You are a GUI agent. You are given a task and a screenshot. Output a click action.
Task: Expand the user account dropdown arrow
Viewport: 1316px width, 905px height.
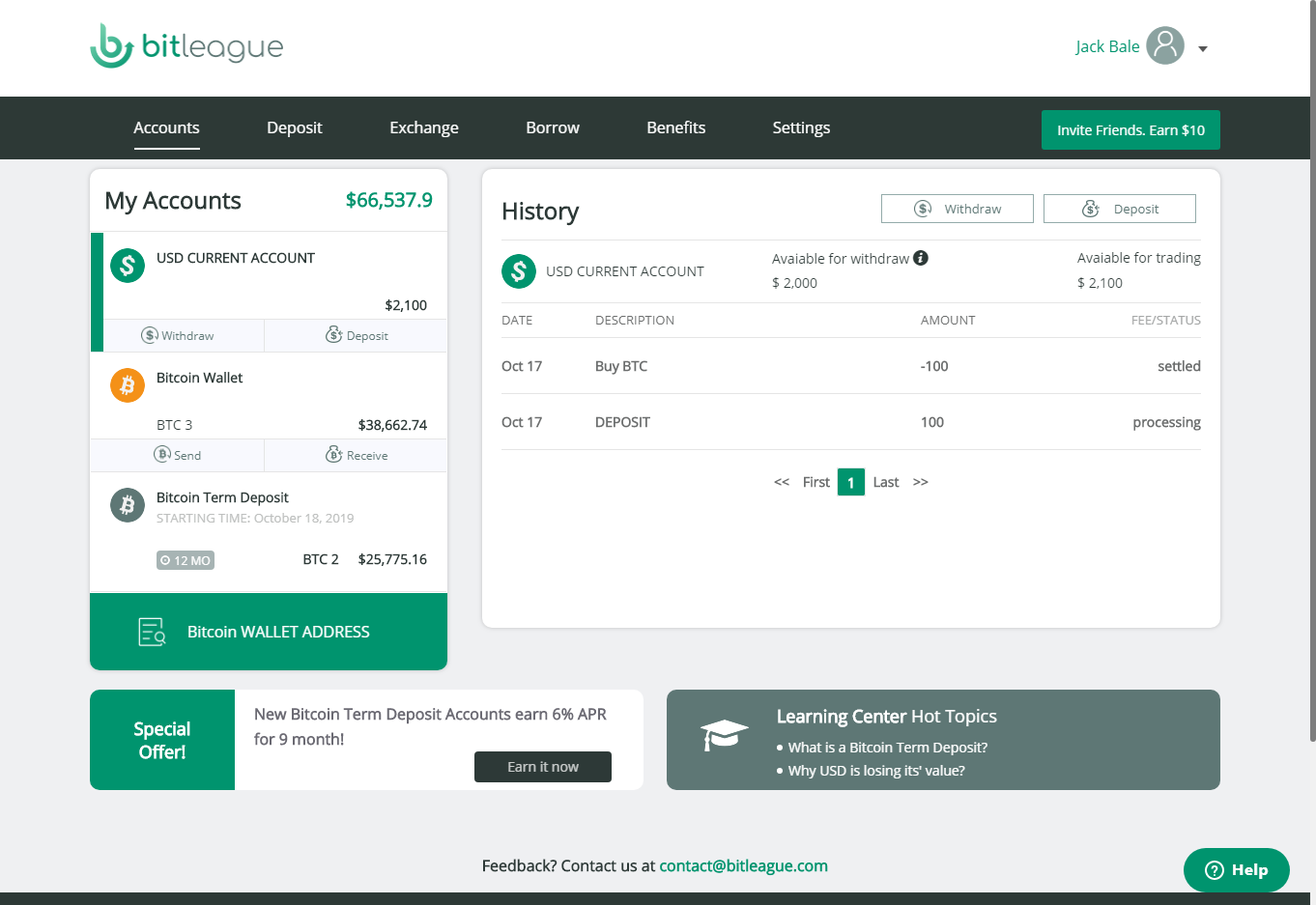pos(1203,48)
